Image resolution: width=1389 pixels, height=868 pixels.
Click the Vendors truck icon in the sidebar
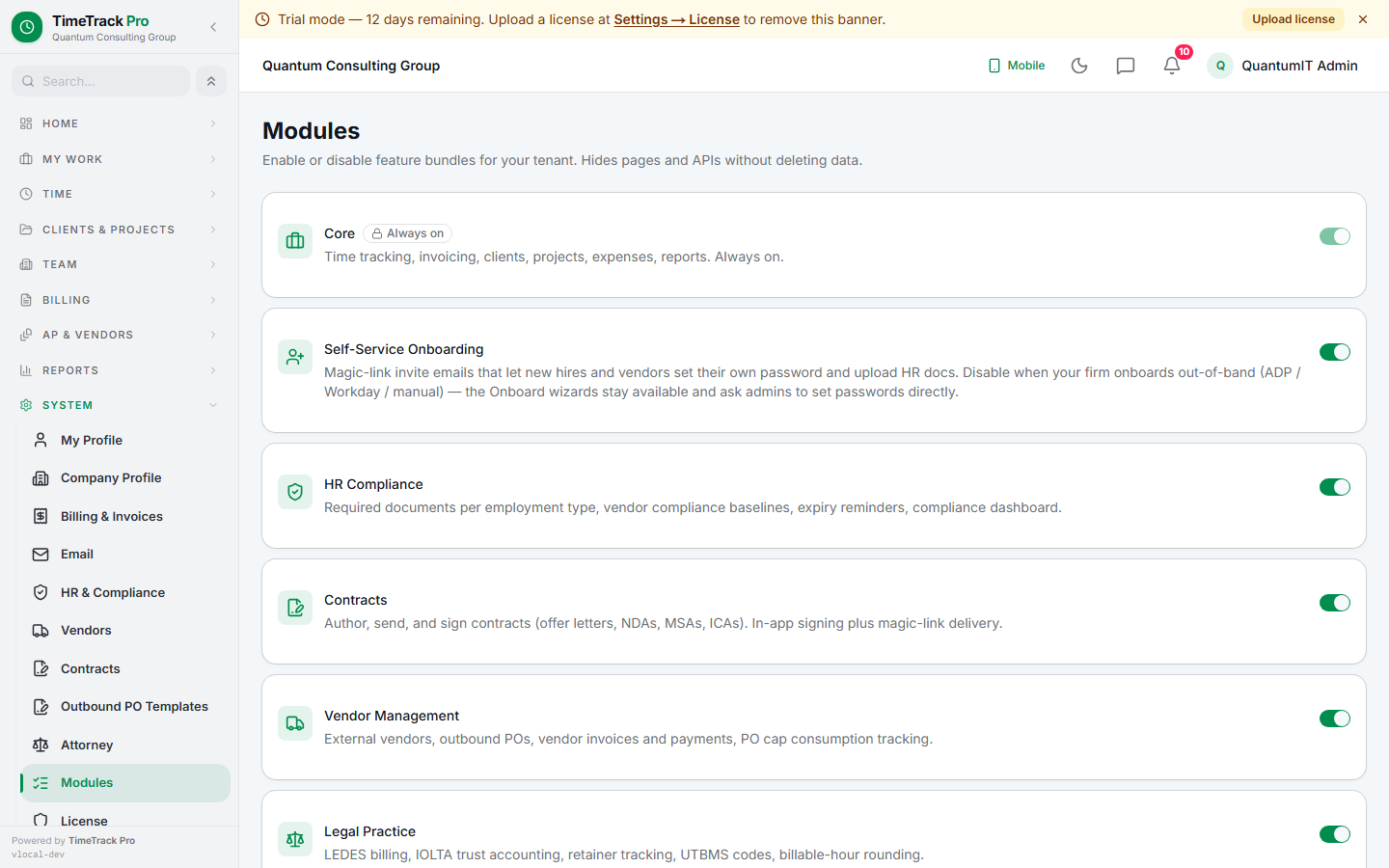click(x=41, y=631)
